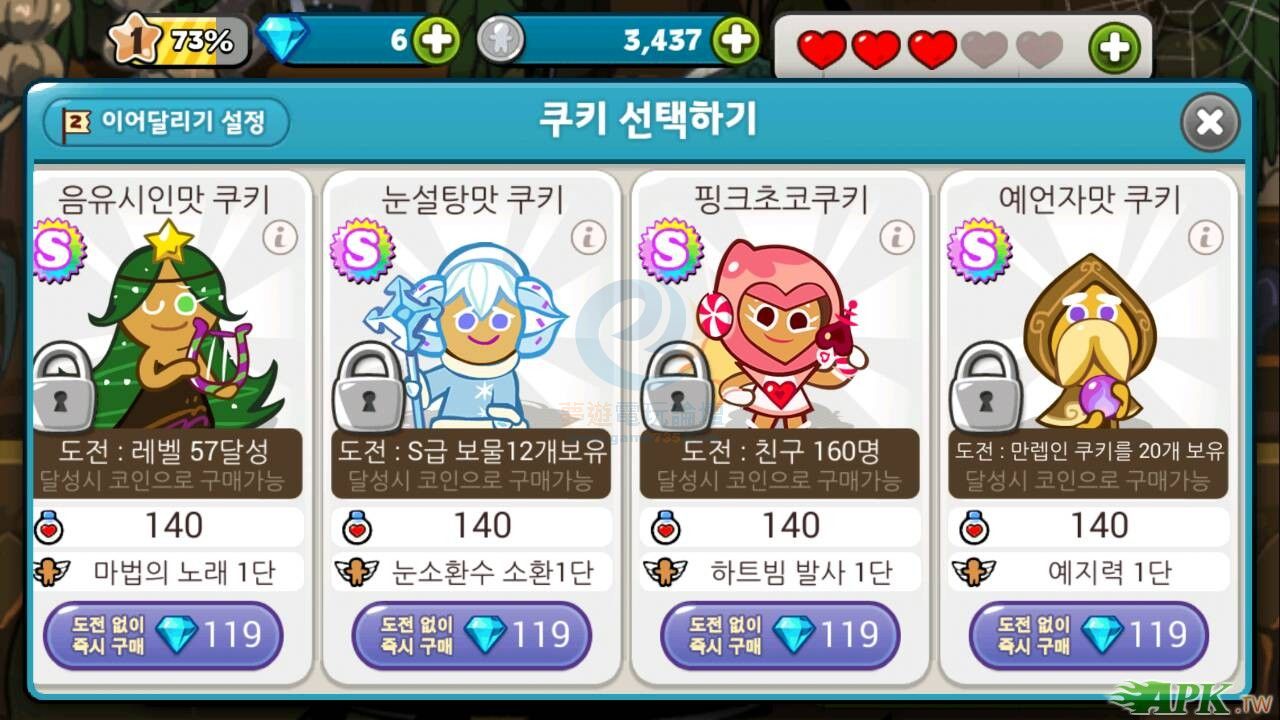Add more hearts with plus icon
The image size is (1280, 720).
pos(1115,47)
